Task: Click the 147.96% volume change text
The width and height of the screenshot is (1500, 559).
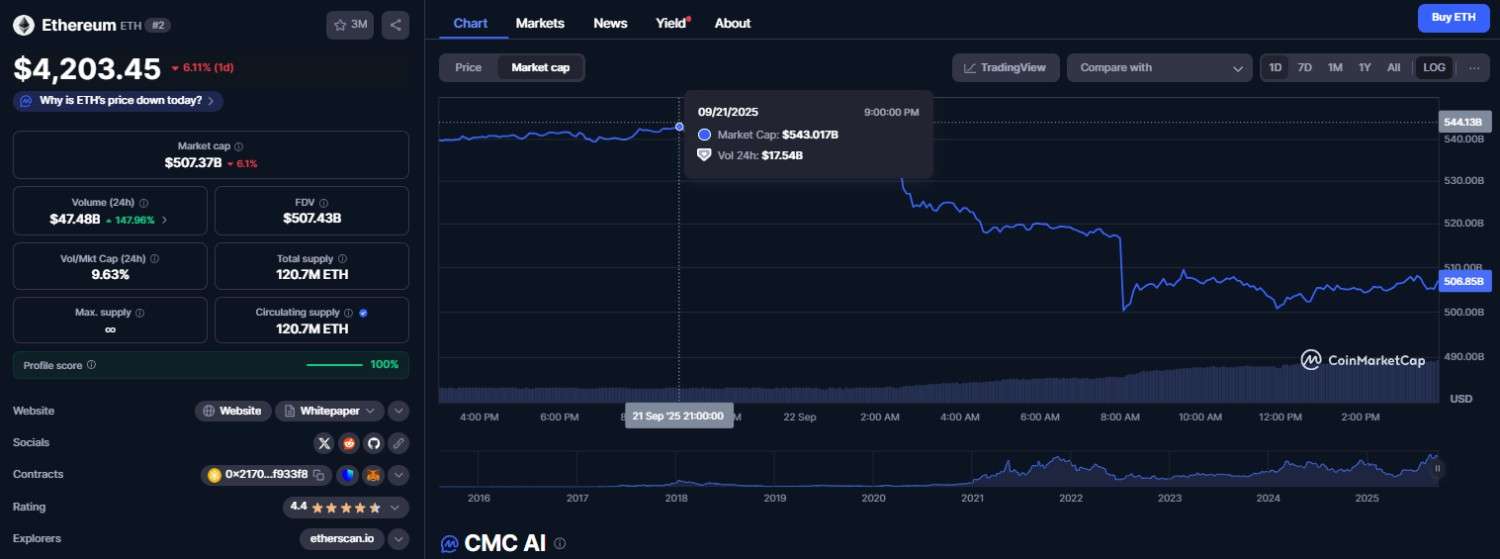Action: click(x=136, y=219)
